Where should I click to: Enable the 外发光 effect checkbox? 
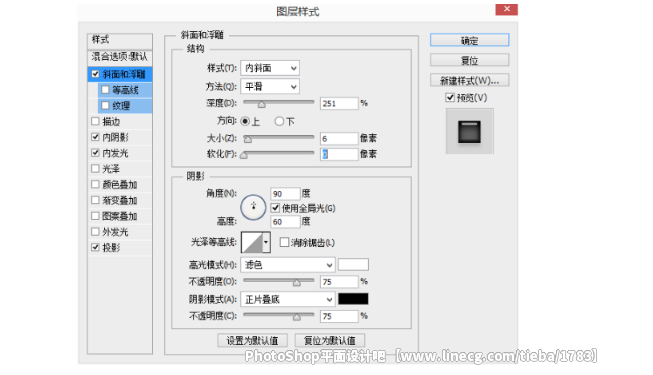point(95,231)
